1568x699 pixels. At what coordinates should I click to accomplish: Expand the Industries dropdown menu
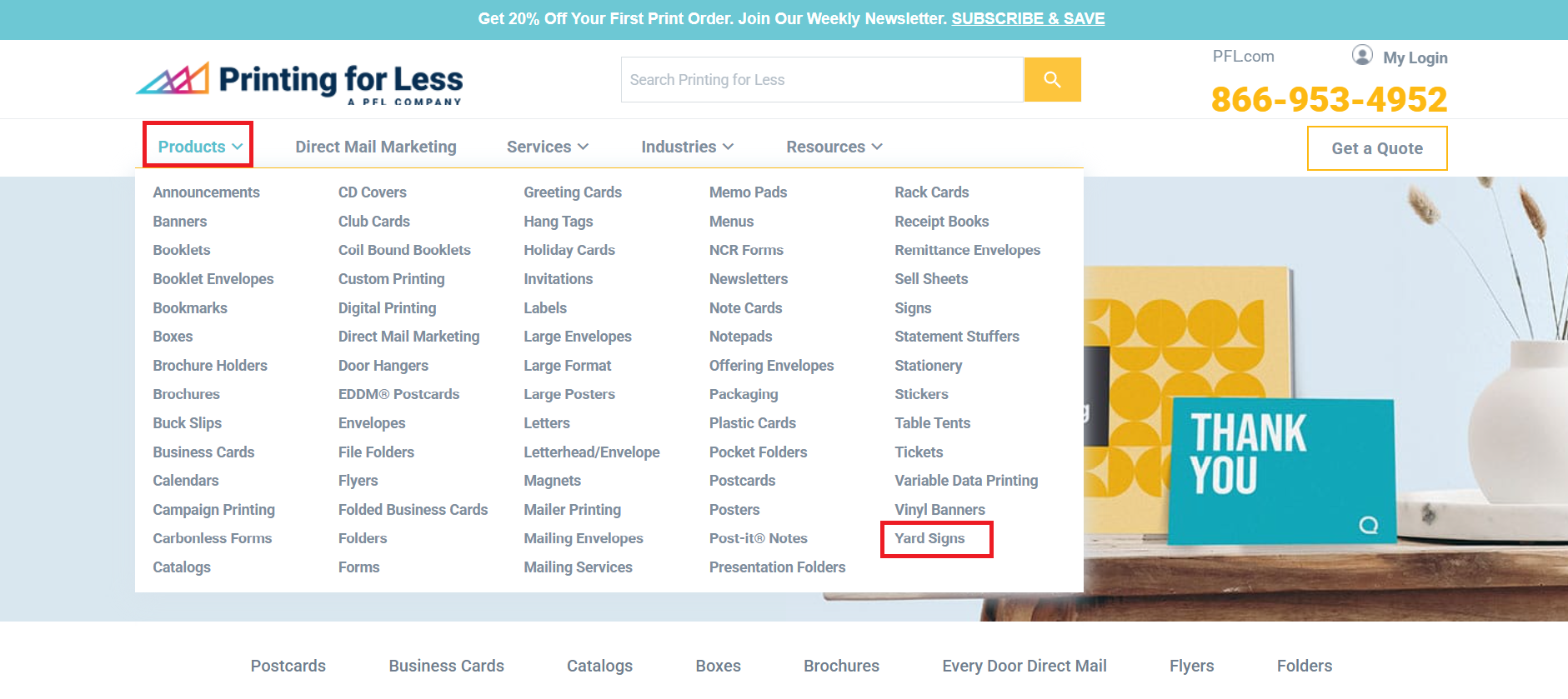pos(688,147)
